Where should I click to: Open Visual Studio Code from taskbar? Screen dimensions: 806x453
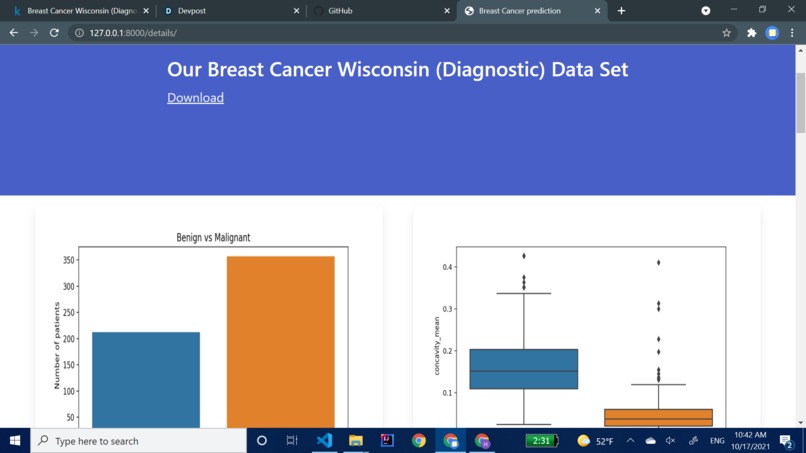[x=324, y=441]
